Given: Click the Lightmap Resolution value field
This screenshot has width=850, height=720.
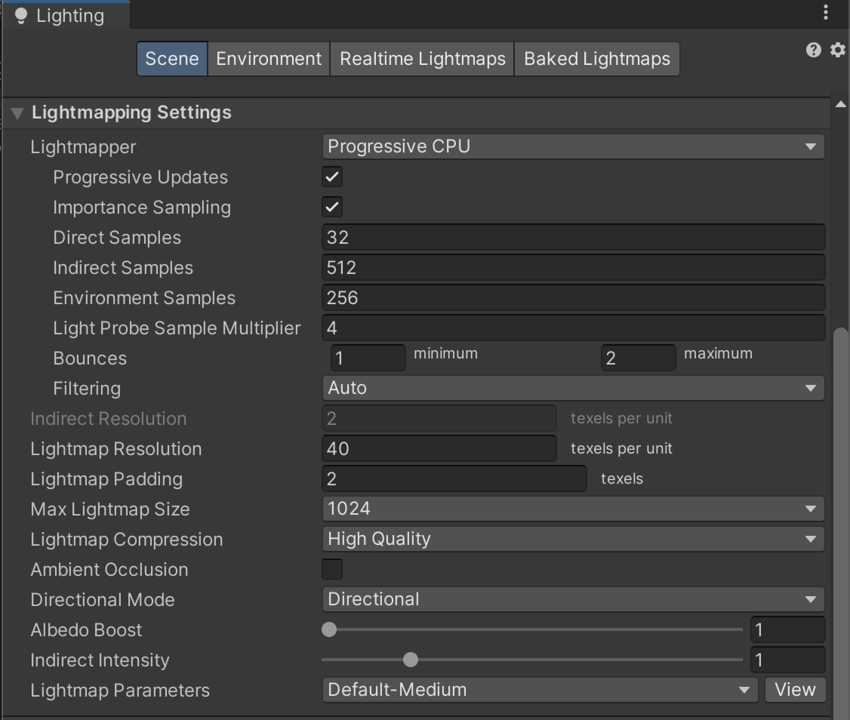Looking at the screenshot, I should [x=439, y=449].
